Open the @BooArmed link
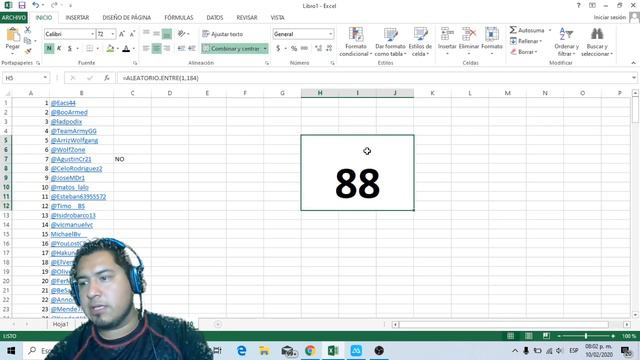 point(69,112)
